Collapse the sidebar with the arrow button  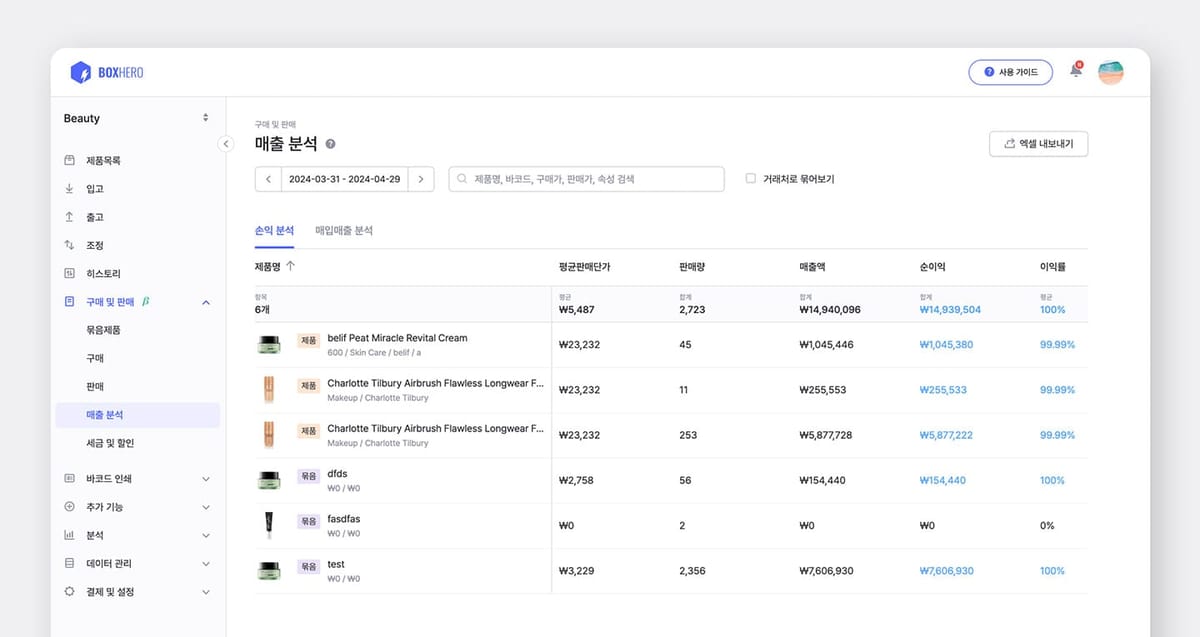[226, 144]
